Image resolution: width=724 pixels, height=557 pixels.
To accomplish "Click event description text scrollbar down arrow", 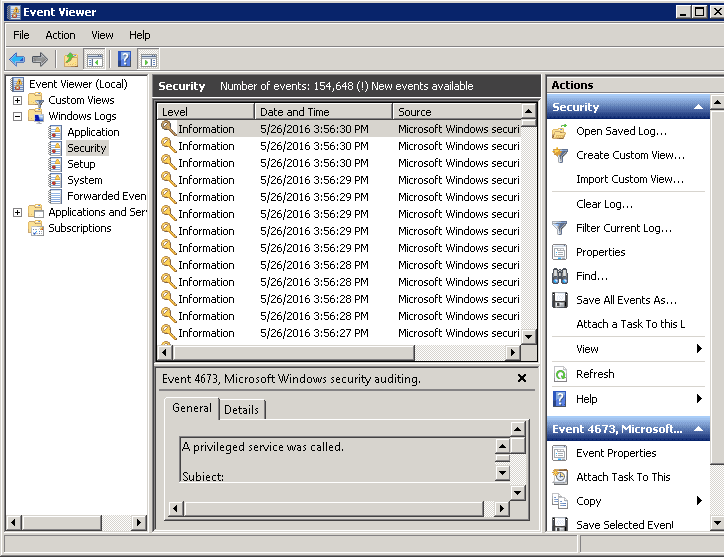I will (502, 473).
